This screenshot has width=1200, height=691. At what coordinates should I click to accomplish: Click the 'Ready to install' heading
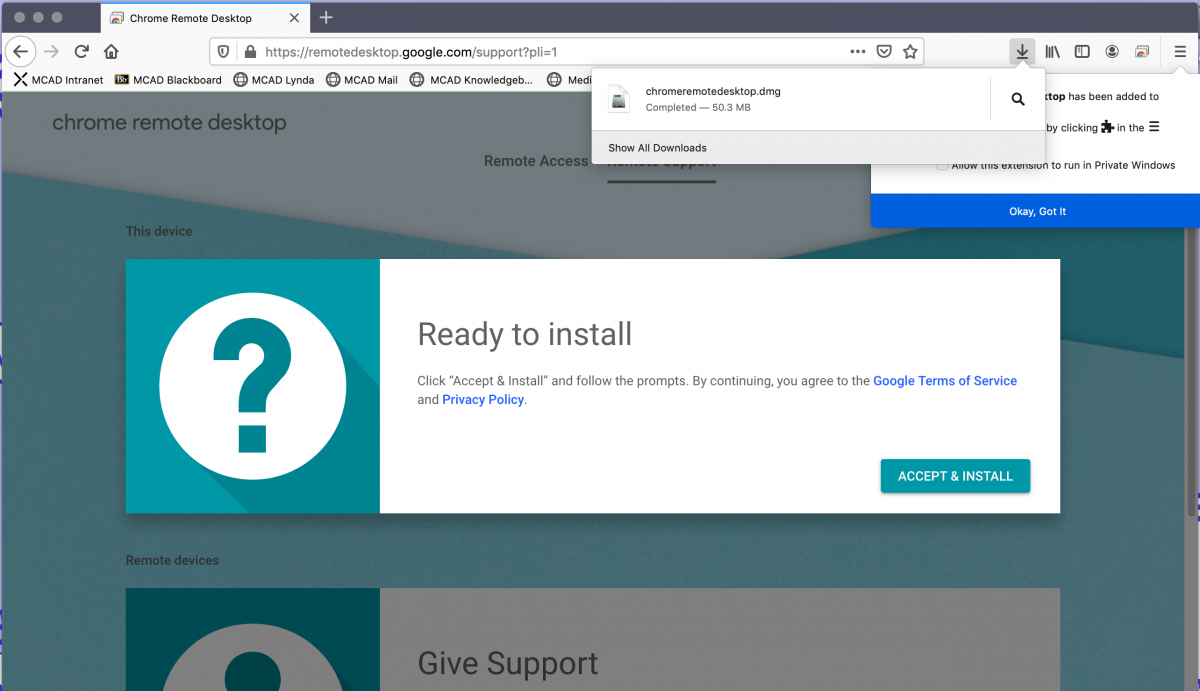525,334
